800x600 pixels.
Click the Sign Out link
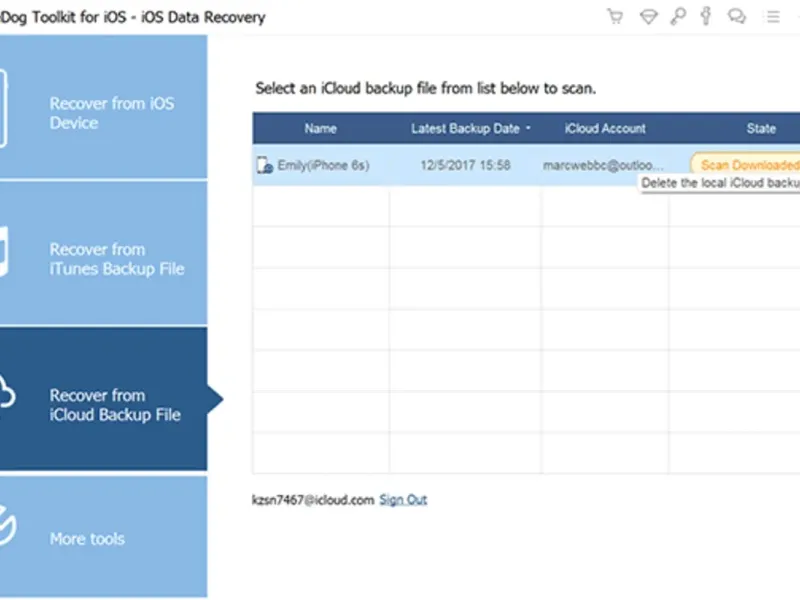click(403, 499)
